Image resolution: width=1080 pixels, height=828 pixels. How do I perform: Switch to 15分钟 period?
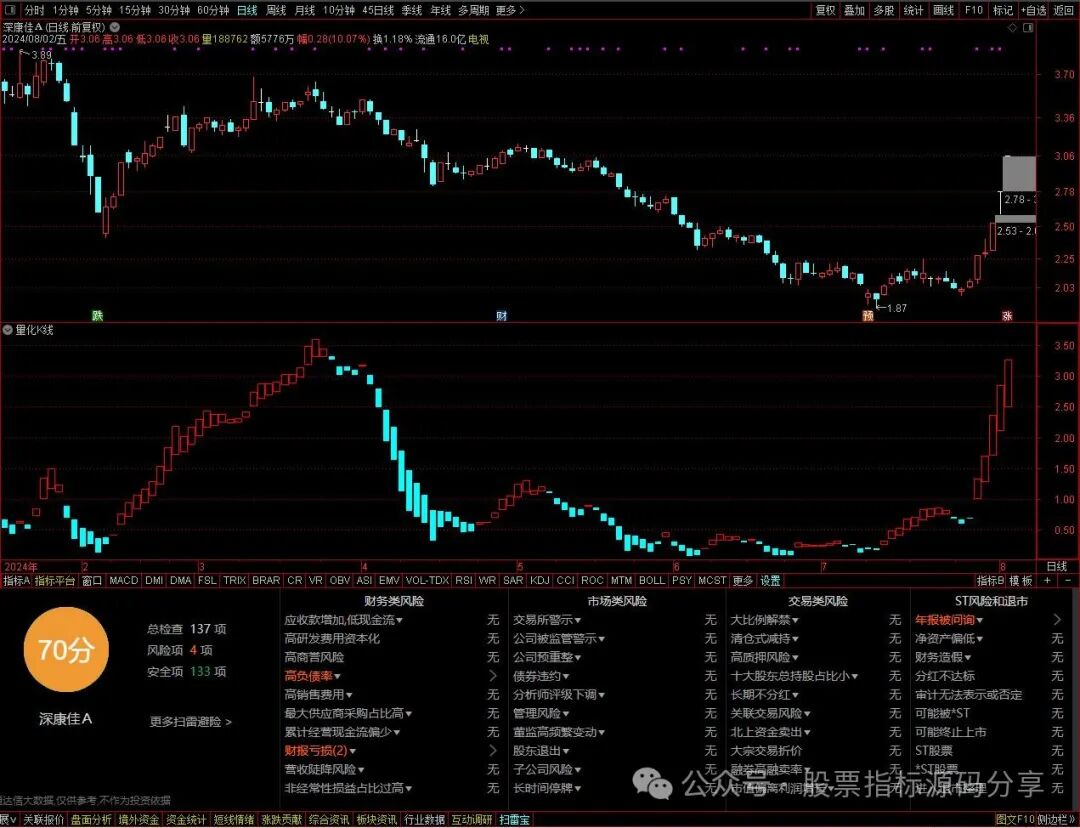134,10
